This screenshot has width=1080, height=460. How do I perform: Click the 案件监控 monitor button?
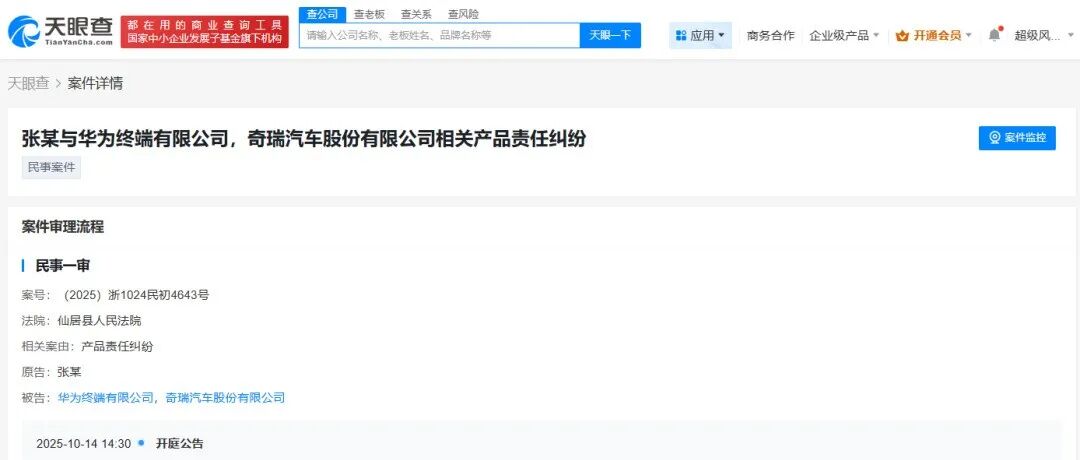(x=1017, y=138)
